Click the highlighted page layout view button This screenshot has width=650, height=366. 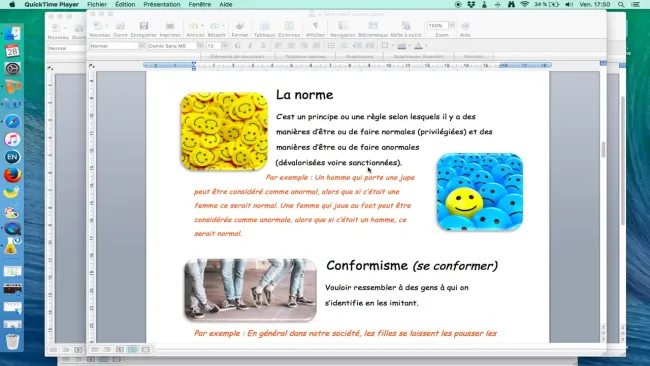coord(132,349)
